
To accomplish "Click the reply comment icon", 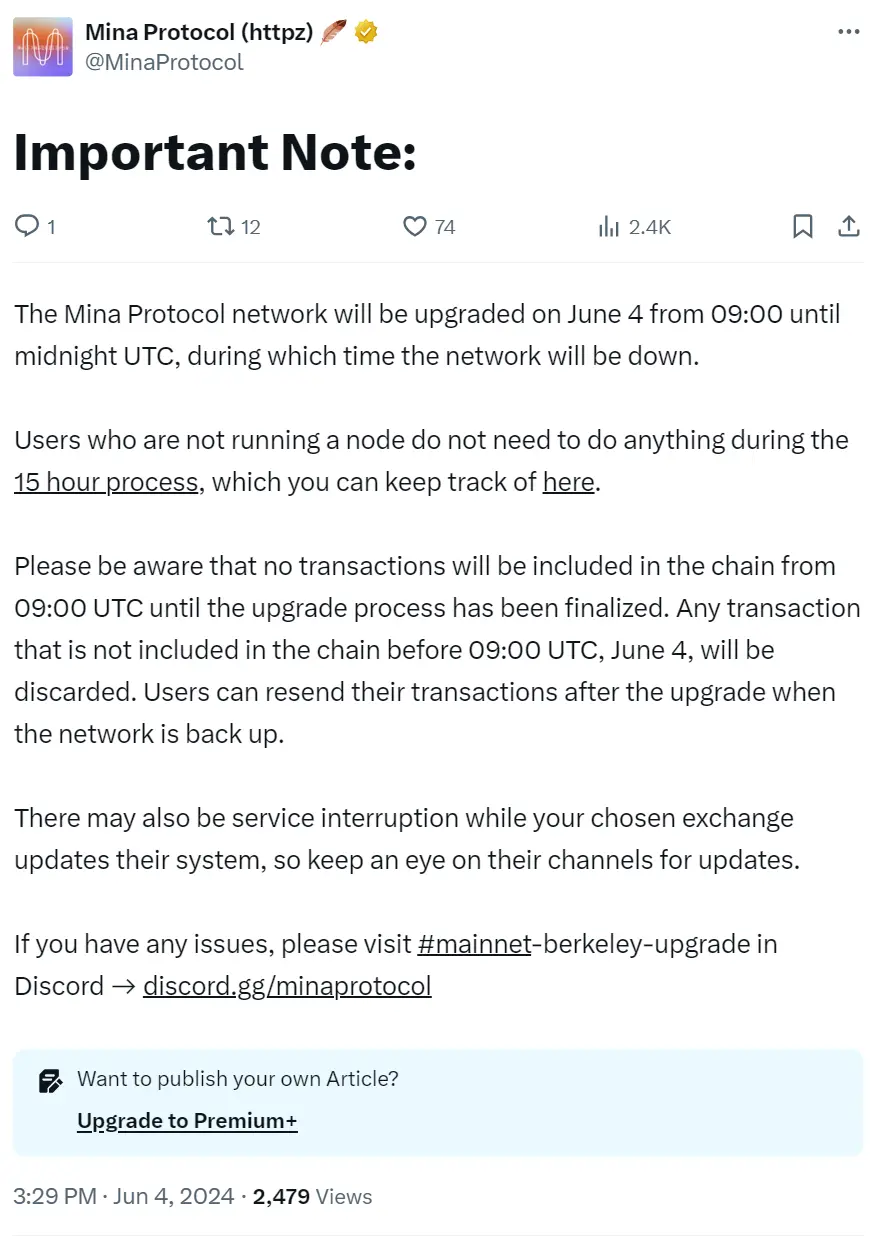I will (x=27, y=227).
